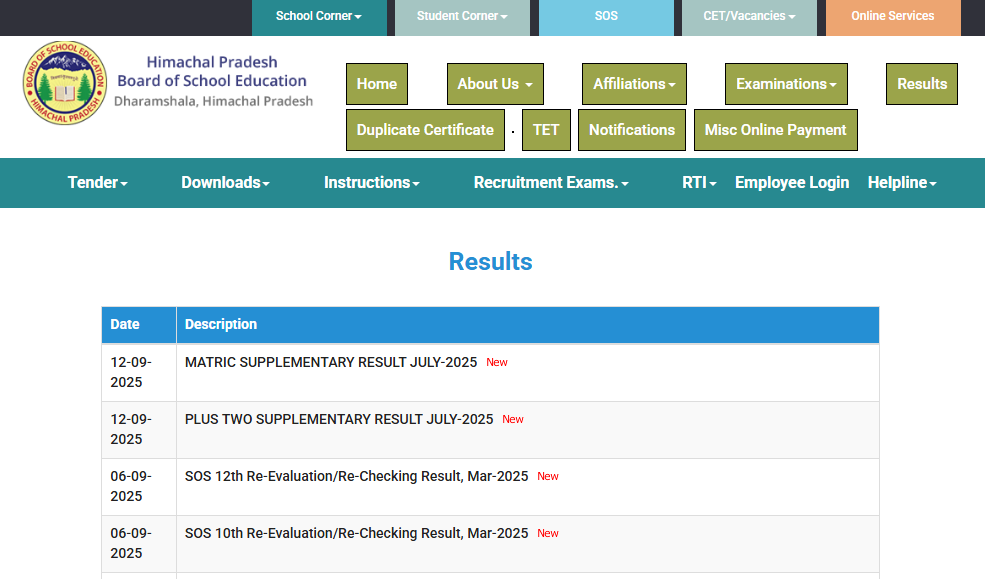
Task: Click the Results page heading
Action: coord(491,262)
